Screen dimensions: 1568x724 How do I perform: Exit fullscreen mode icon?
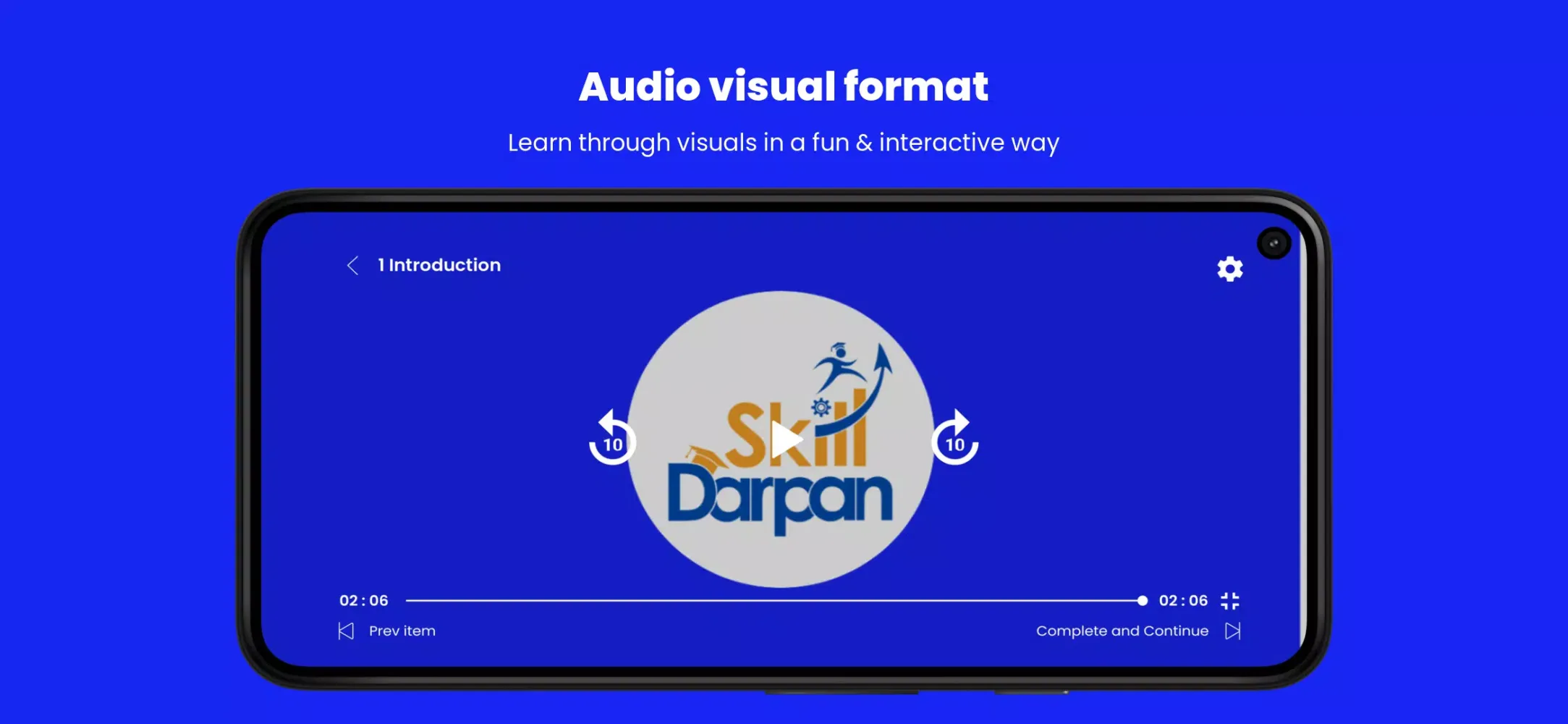[1230, 601]
